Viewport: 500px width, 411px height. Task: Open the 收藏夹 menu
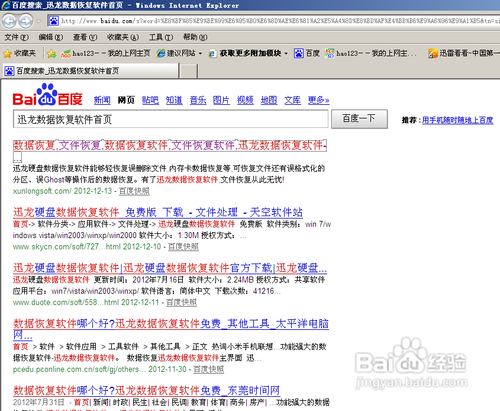[123, 37]
